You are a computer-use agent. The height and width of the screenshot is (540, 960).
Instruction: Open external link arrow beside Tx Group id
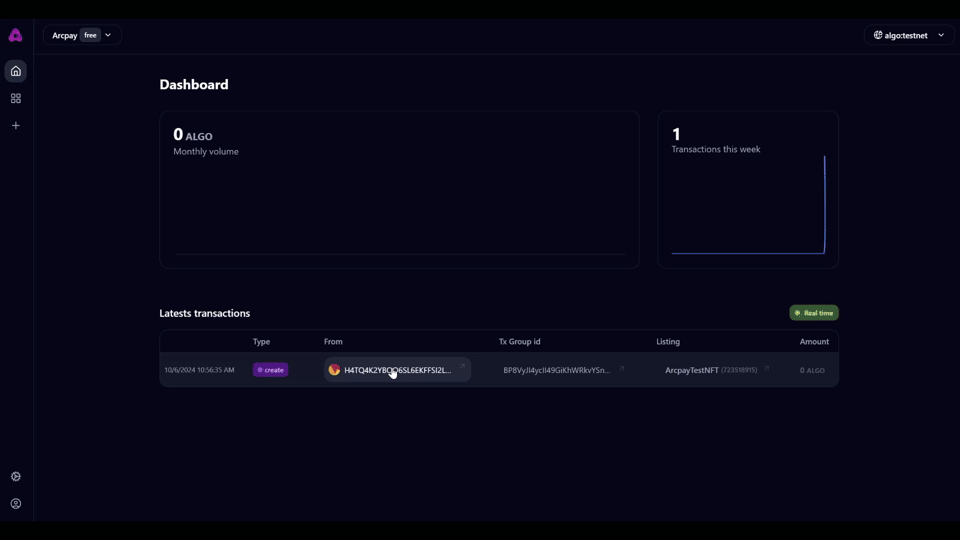[x=622, y=369]
